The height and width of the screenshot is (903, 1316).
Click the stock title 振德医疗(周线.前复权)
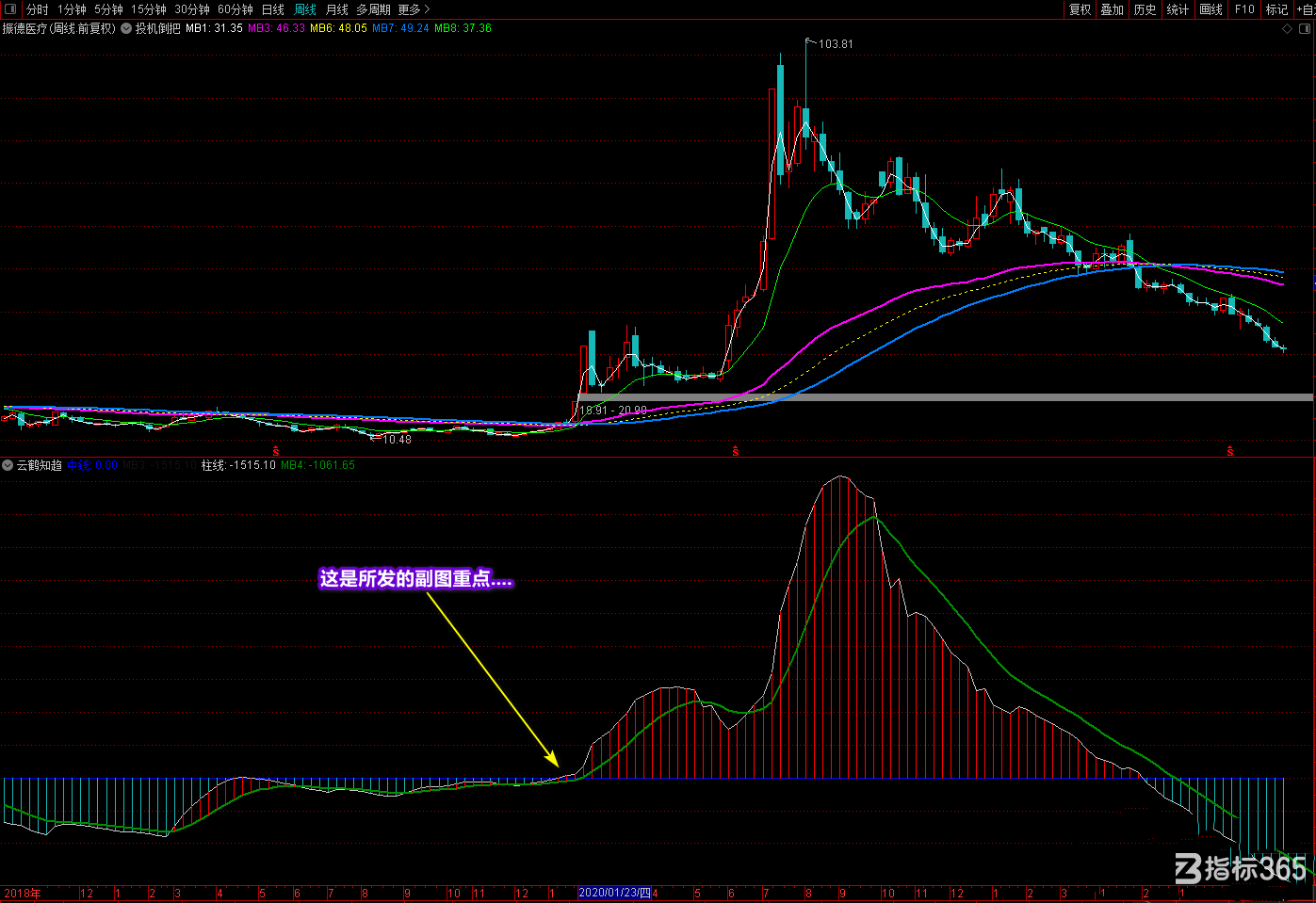59,28
